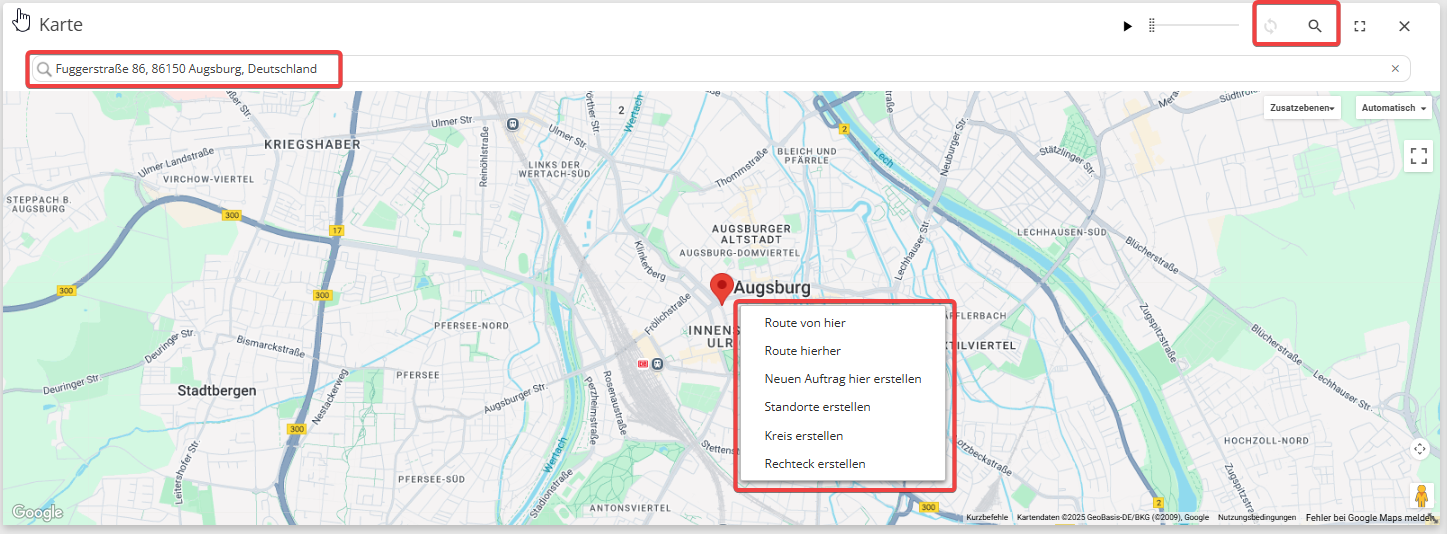Screen dimensions: 1447x534
Task: Click the greyed-out refresh icon
Action: (x=1270, y=26)
